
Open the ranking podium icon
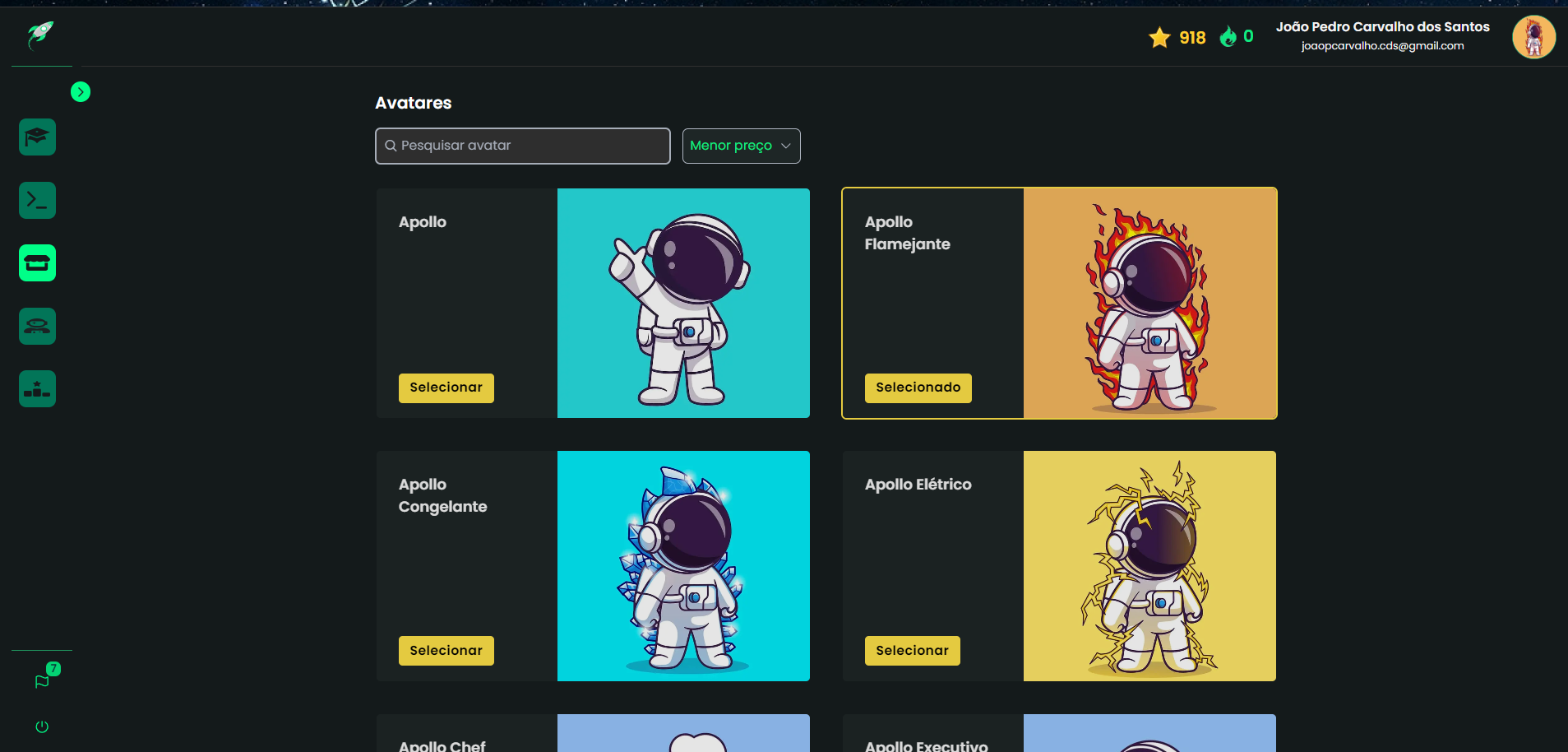pyautogui.click(x=37, y=389)
